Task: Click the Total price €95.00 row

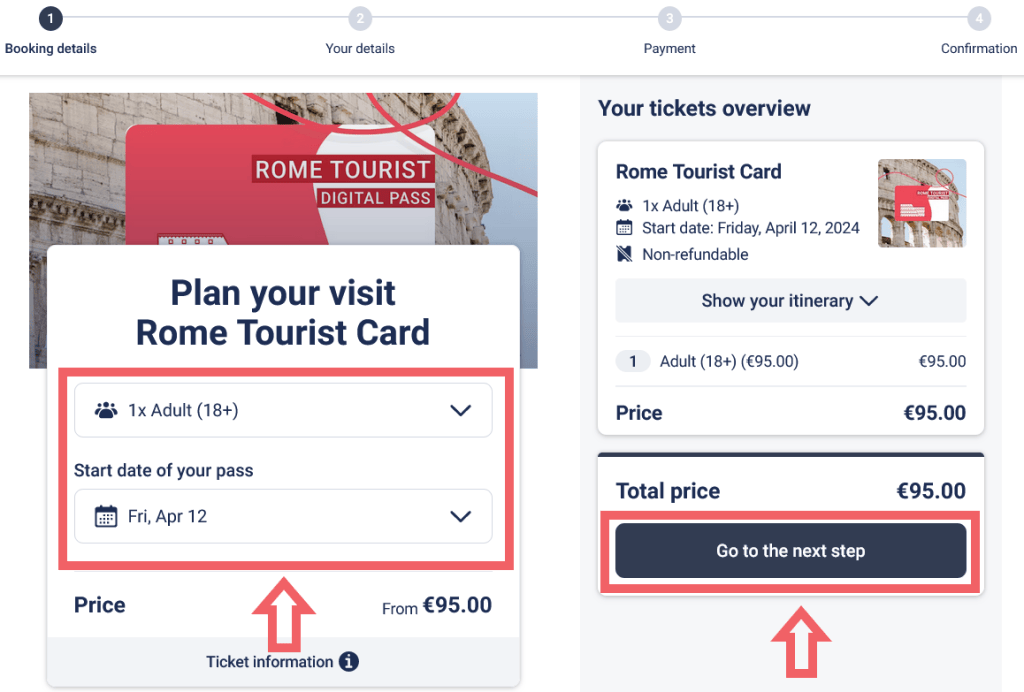Action: pos(790,491)
